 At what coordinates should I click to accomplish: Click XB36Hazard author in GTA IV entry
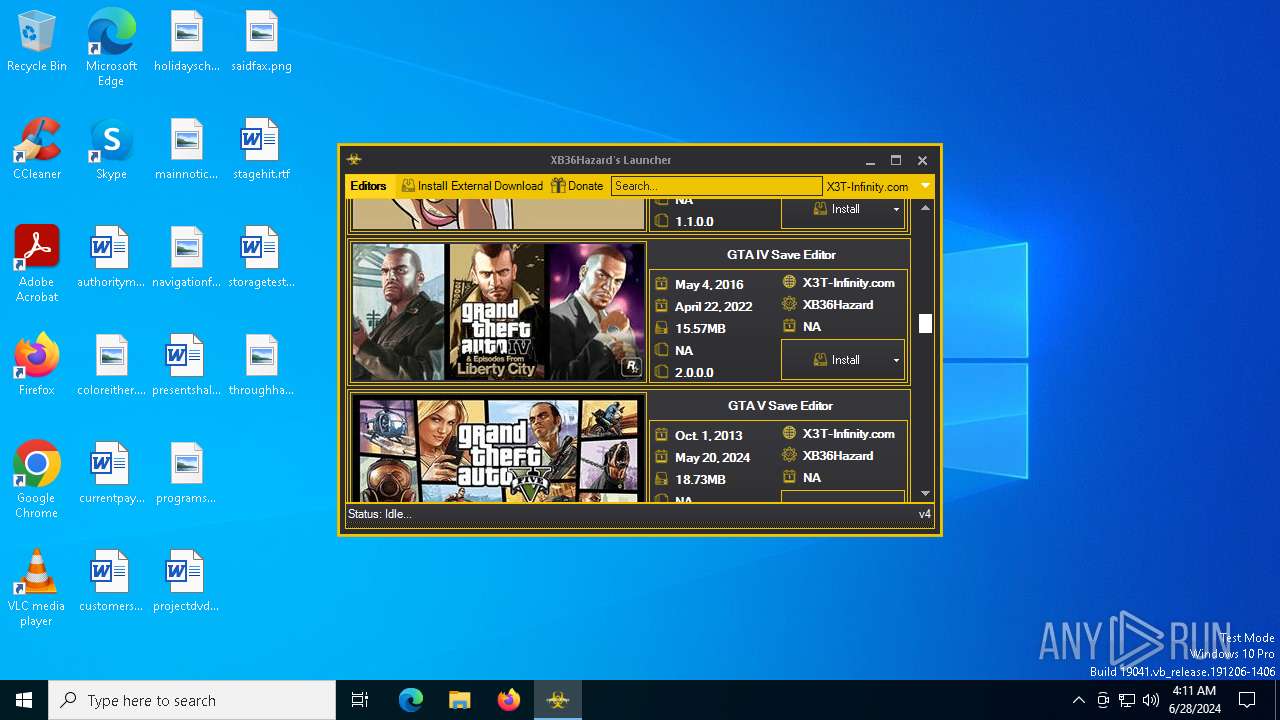click(x=838, y=305)
